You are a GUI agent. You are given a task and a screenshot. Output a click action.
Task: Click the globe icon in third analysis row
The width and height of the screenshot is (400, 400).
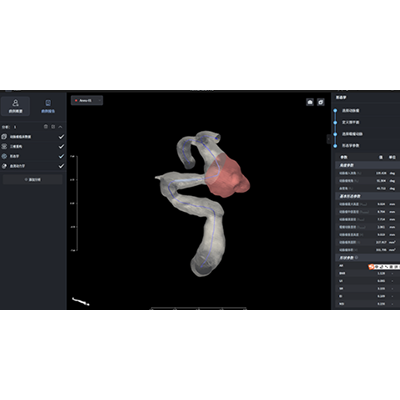tap(4, 156)
